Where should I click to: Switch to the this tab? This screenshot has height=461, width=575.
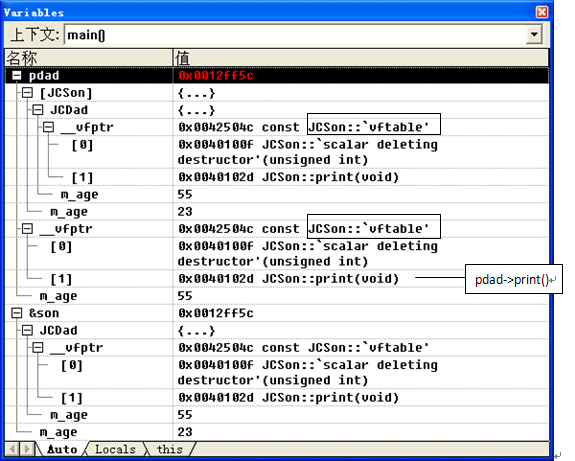click(169, 449)
